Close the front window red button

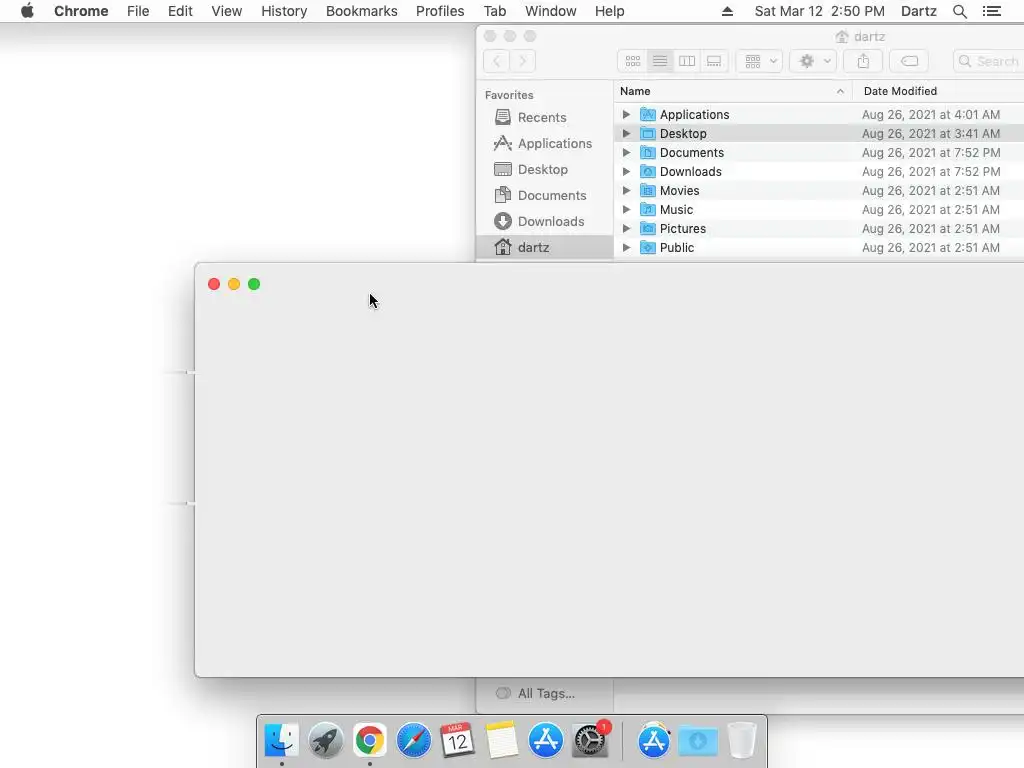pyautogui.click(x=214, y=284)
